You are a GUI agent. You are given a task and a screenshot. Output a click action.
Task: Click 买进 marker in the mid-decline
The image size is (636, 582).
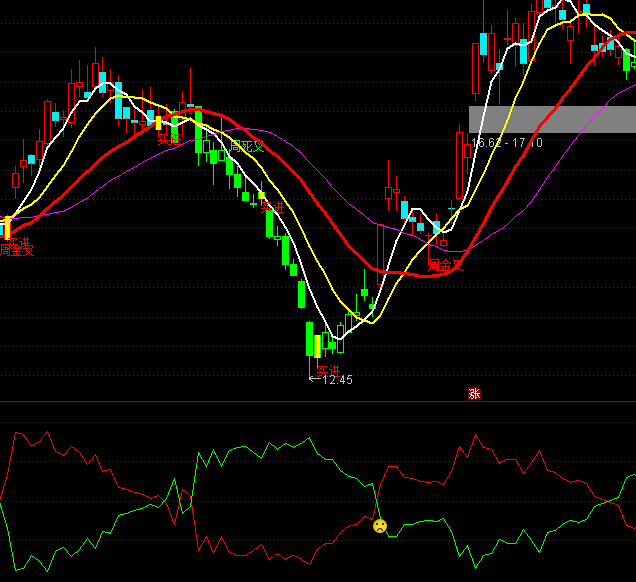[272, 207]
